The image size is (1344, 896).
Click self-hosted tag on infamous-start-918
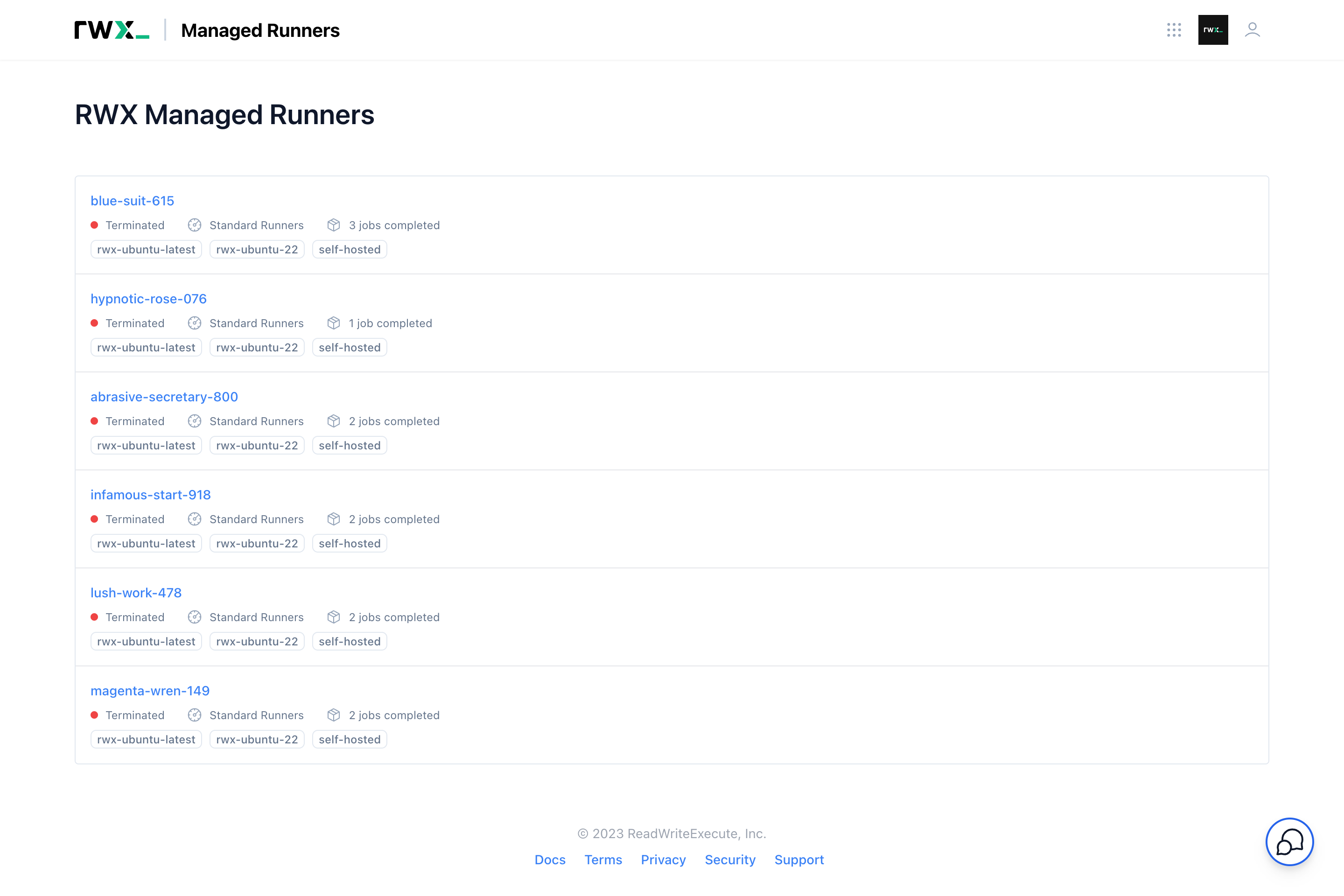pyautogui.click(x=350, y=543)
